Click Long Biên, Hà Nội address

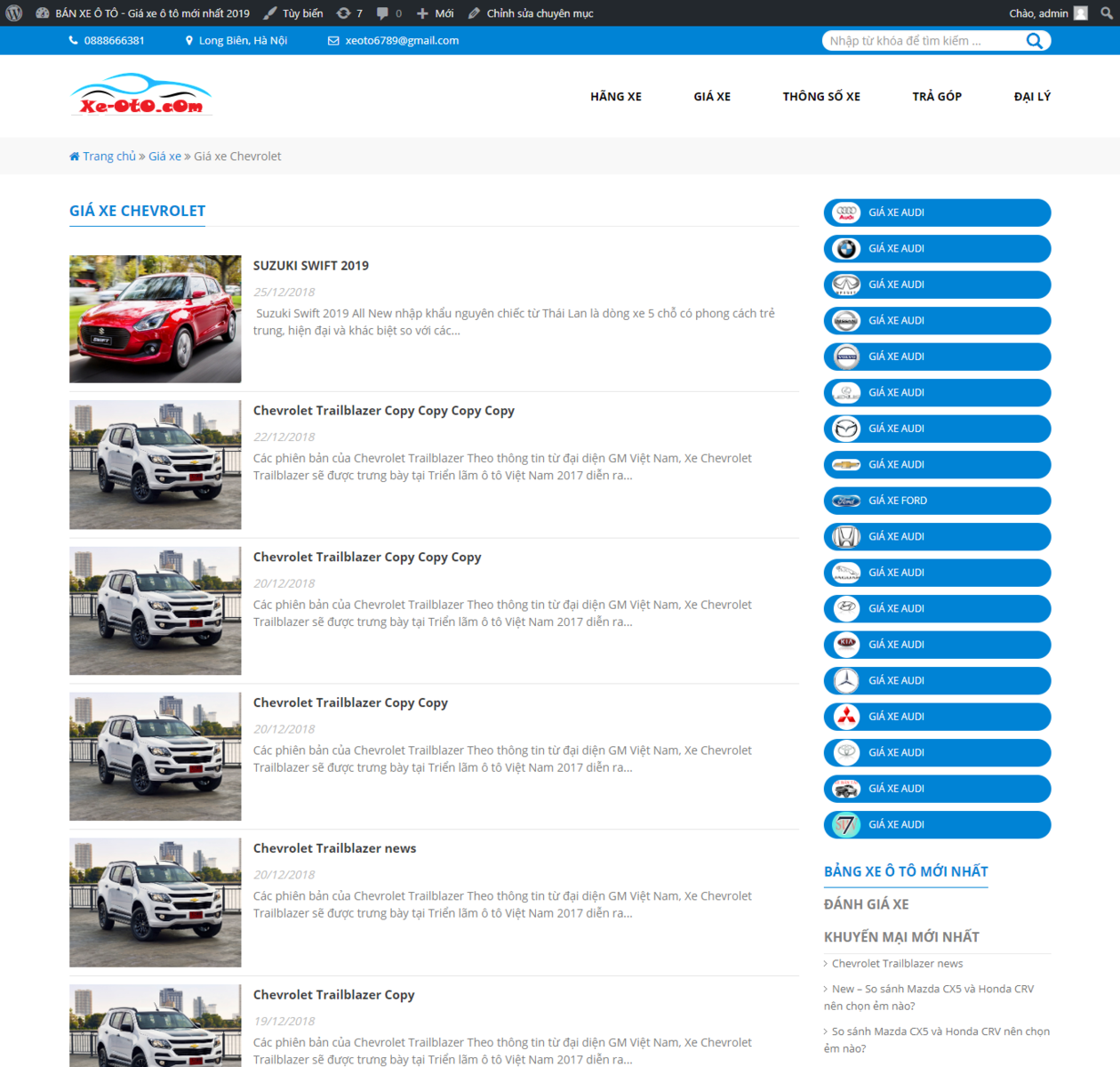243,41
